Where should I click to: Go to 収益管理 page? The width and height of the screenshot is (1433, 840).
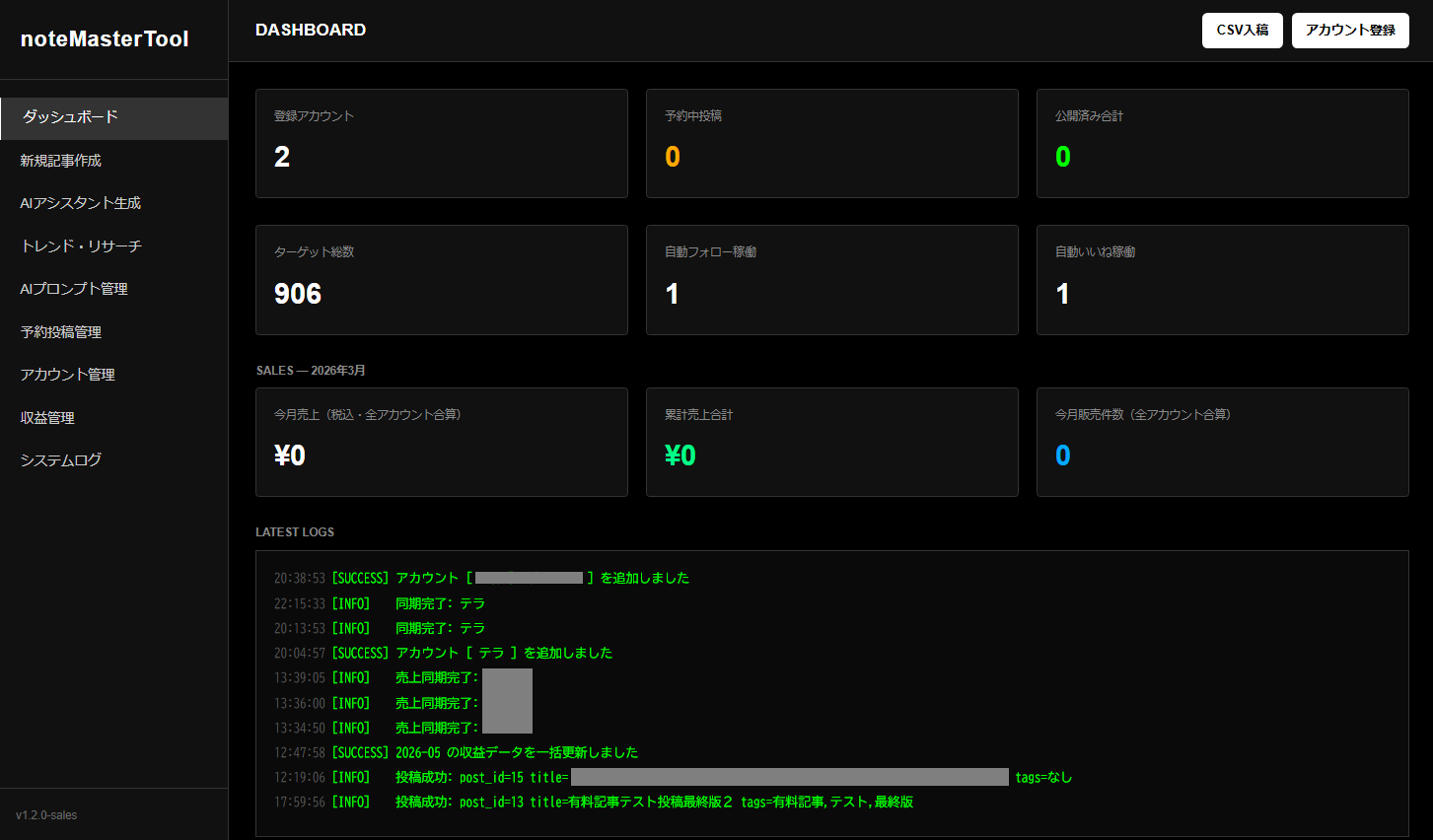[47, 418]
